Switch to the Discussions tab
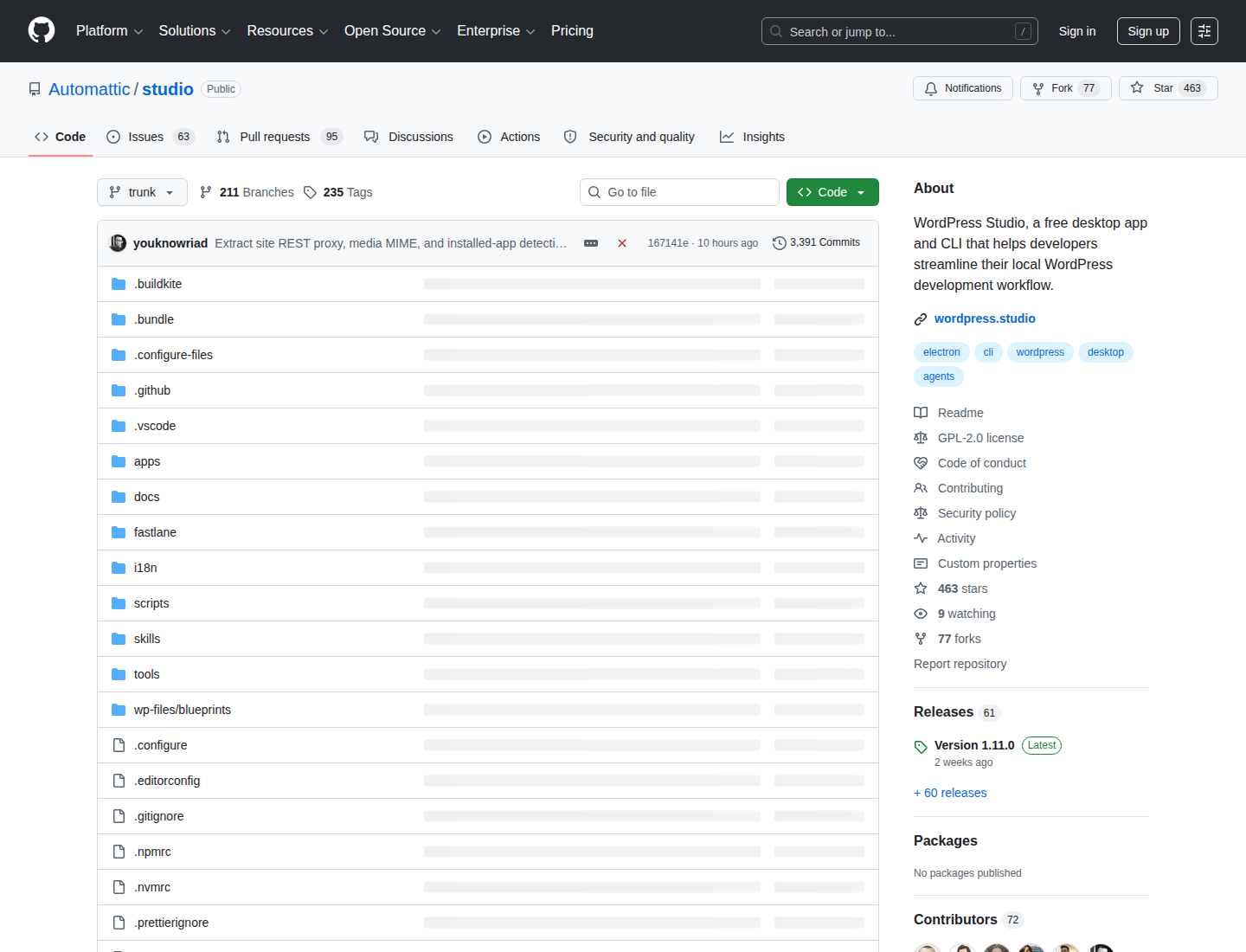1246x952 pixels. pyautogui.click(x=408, y=137)
